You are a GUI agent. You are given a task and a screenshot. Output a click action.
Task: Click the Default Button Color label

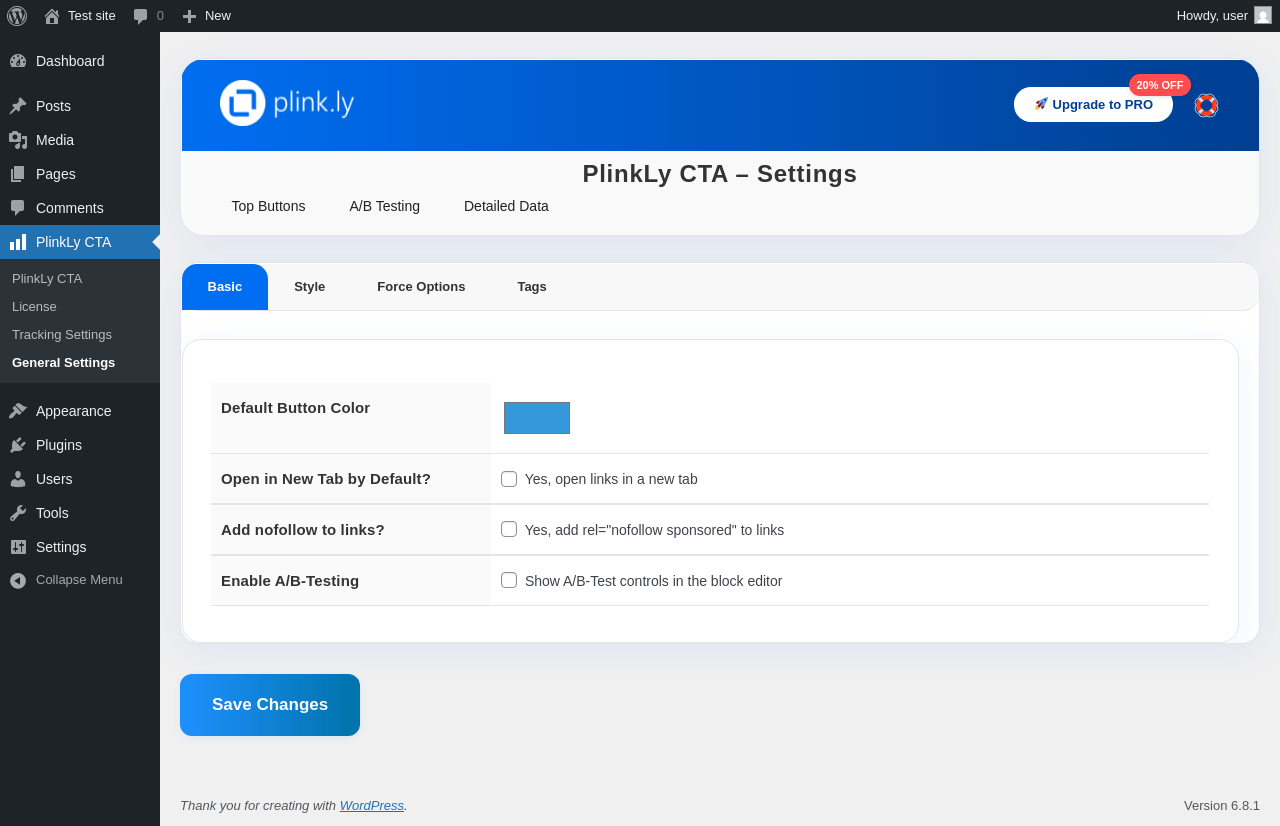295,407
